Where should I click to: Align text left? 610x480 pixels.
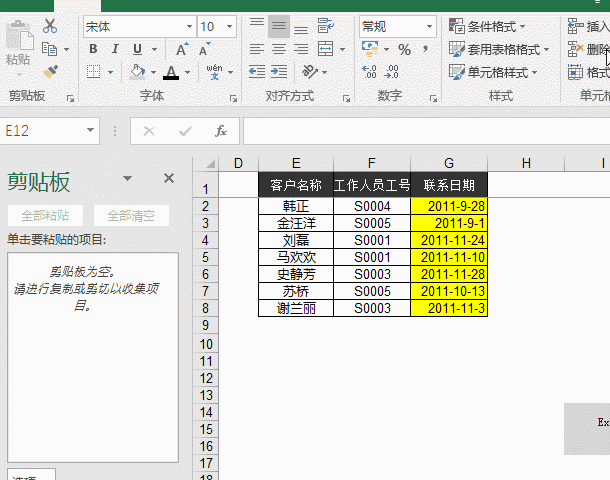click(257, 49)
